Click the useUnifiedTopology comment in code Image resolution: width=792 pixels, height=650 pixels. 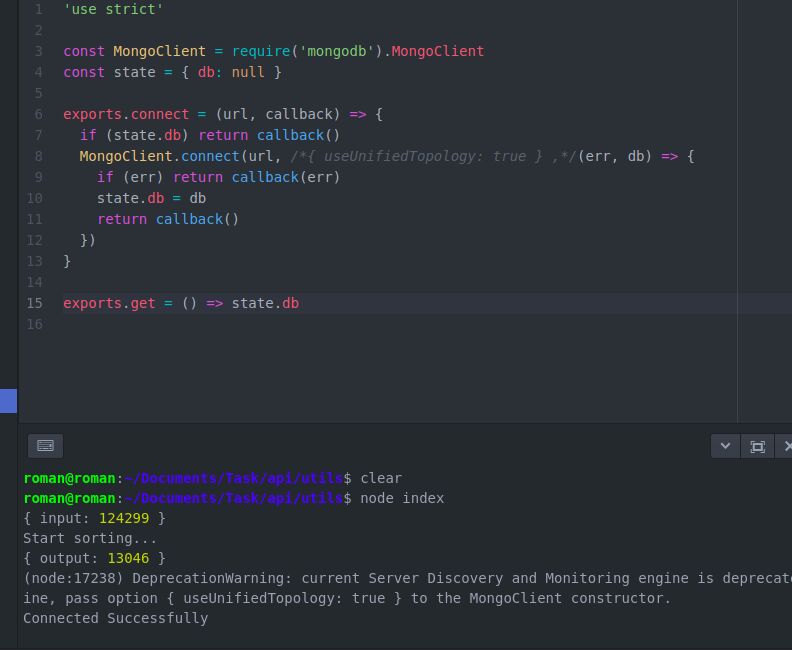pyautogui.click(x=433, y=156)
